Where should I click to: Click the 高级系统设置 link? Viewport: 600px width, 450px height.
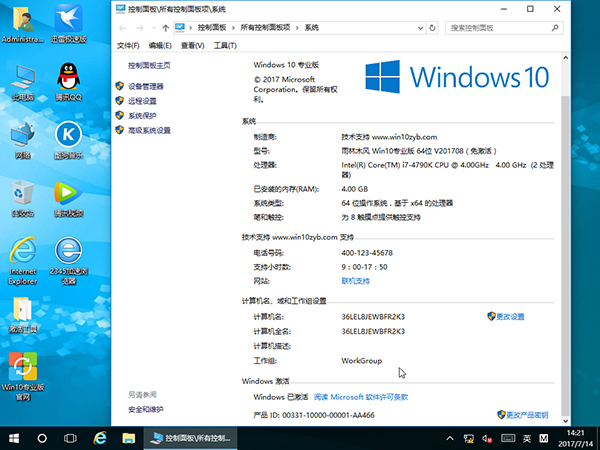[148, 130]
